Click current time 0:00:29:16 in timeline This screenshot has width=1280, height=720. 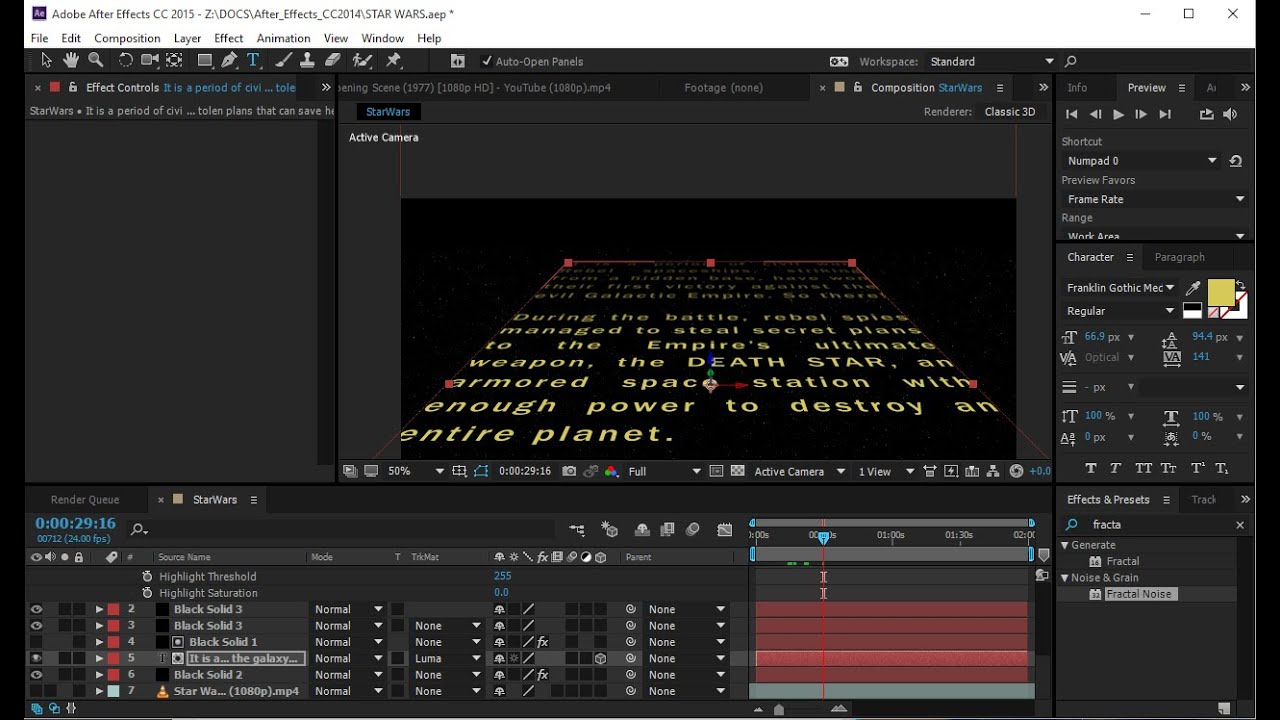click(76, 523)
